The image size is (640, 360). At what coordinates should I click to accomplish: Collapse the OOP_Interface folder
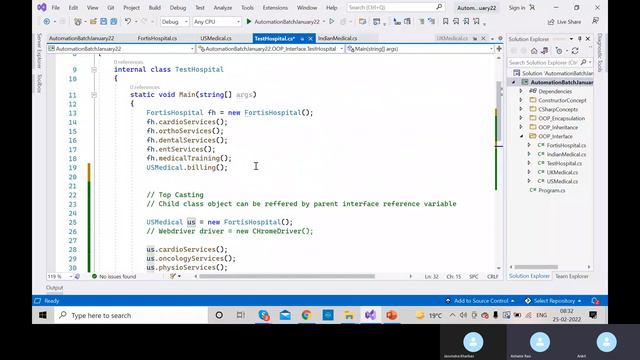tap(521, 136)
